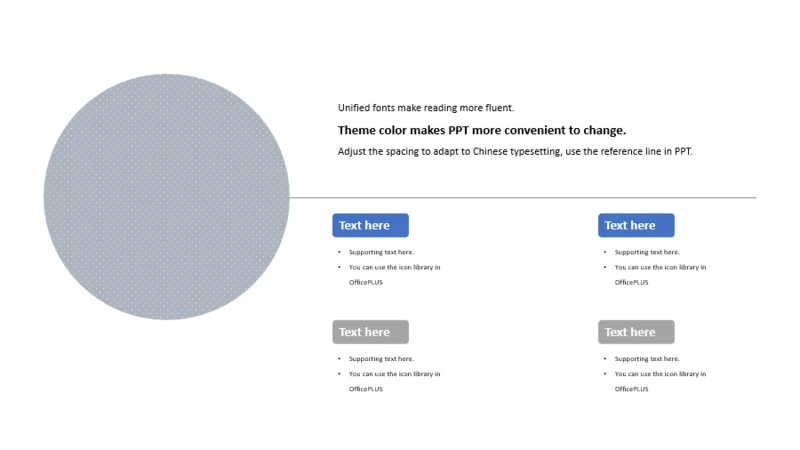Viewport: 800px width, 450px height.
Task: Click "Supporting text here." under lower-left gray button
Action: (x=381, y=359)
